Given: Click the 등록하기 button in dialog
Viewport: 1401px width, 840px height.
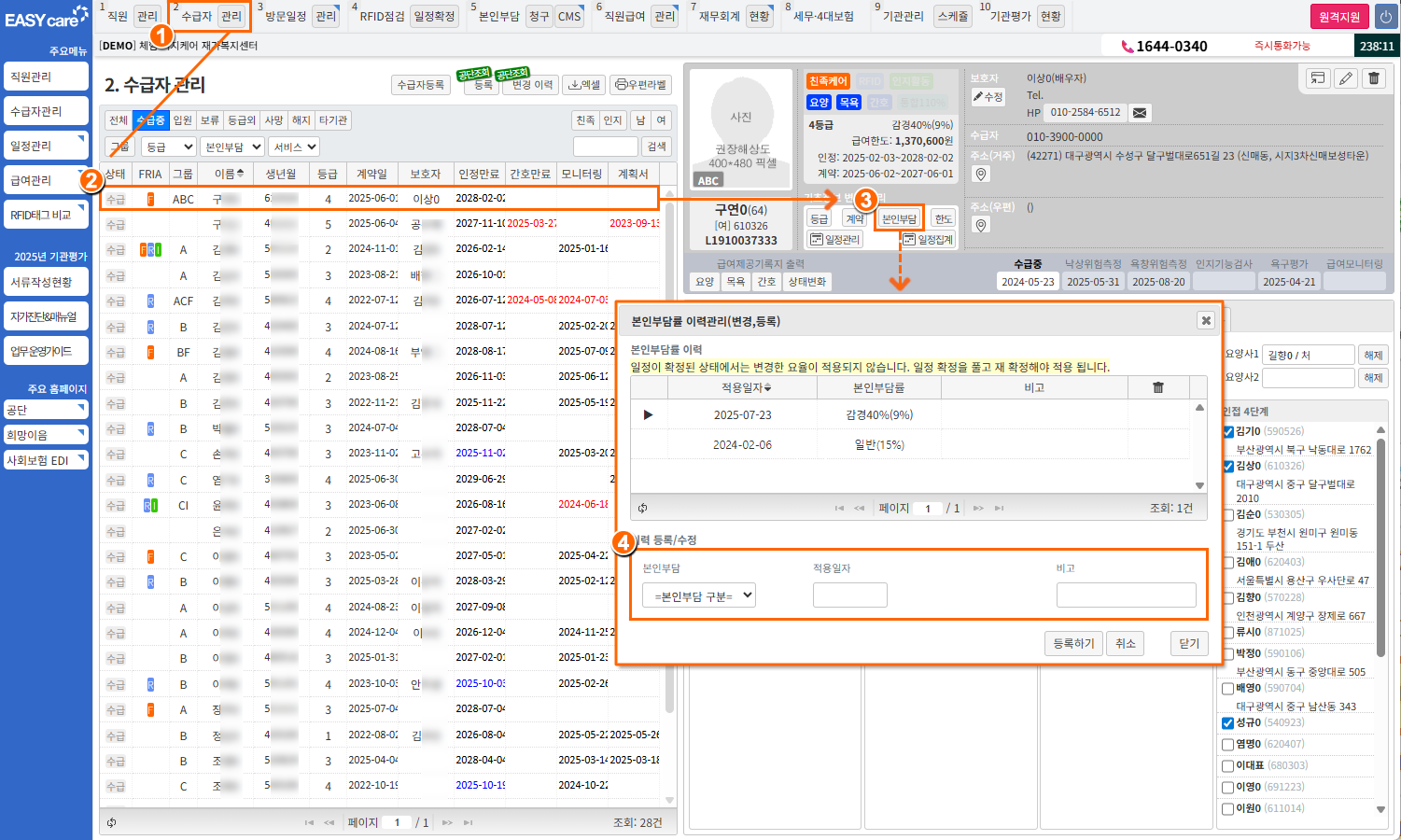Looking at the screenshot, I should (x=1073, y=643).
